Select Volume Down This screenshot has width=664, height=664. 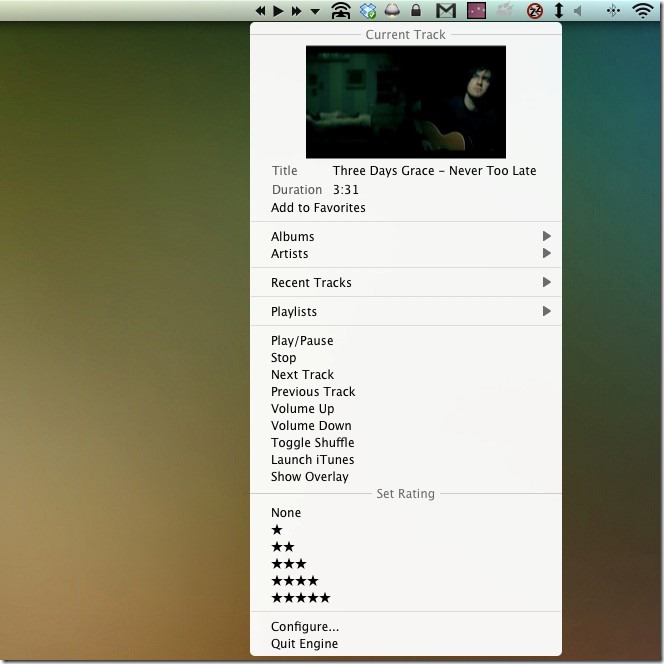pos(405,426)
